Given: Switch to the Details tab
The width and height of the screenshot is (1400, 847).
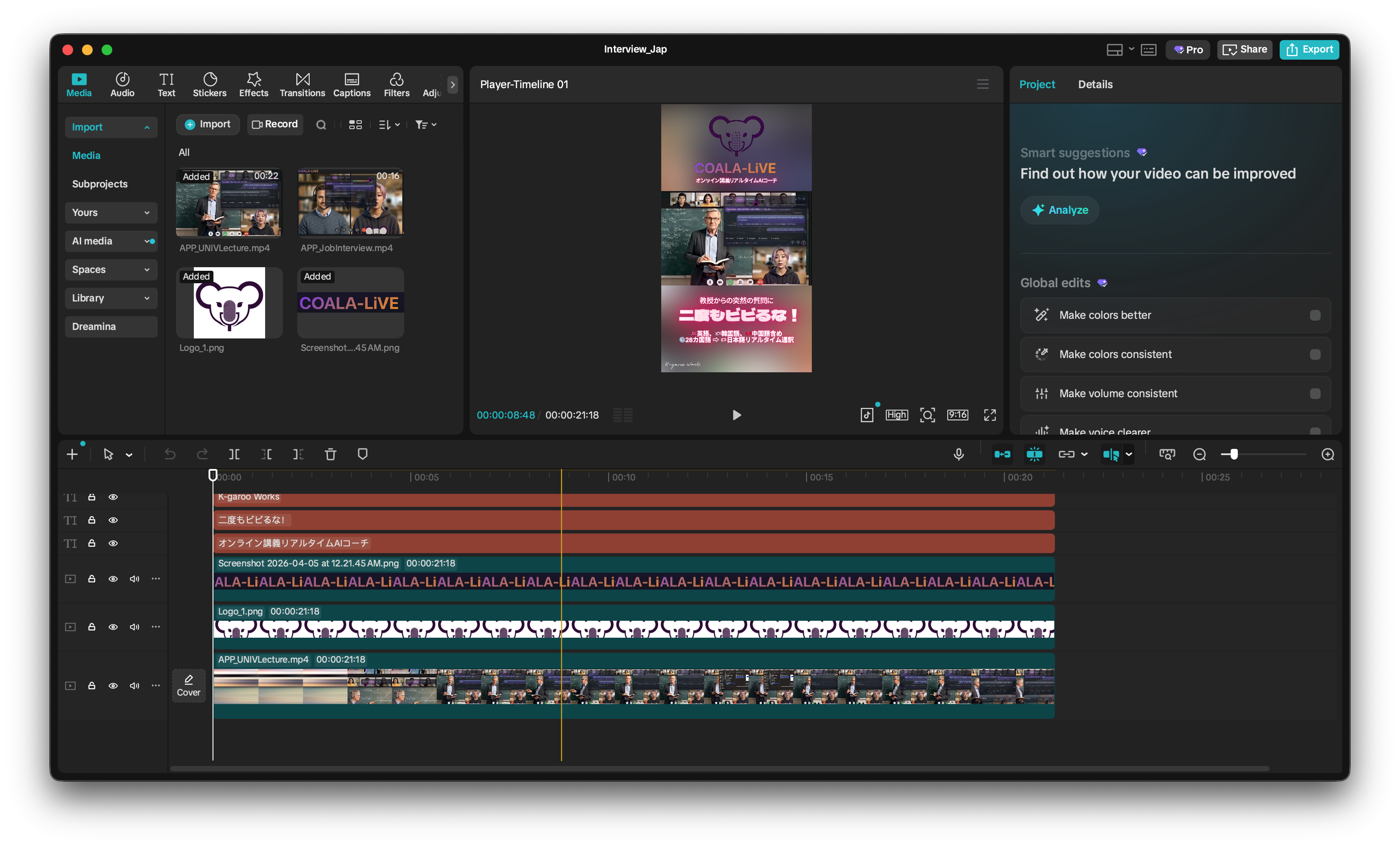Looking at the screenshot, I should 1095,85.
